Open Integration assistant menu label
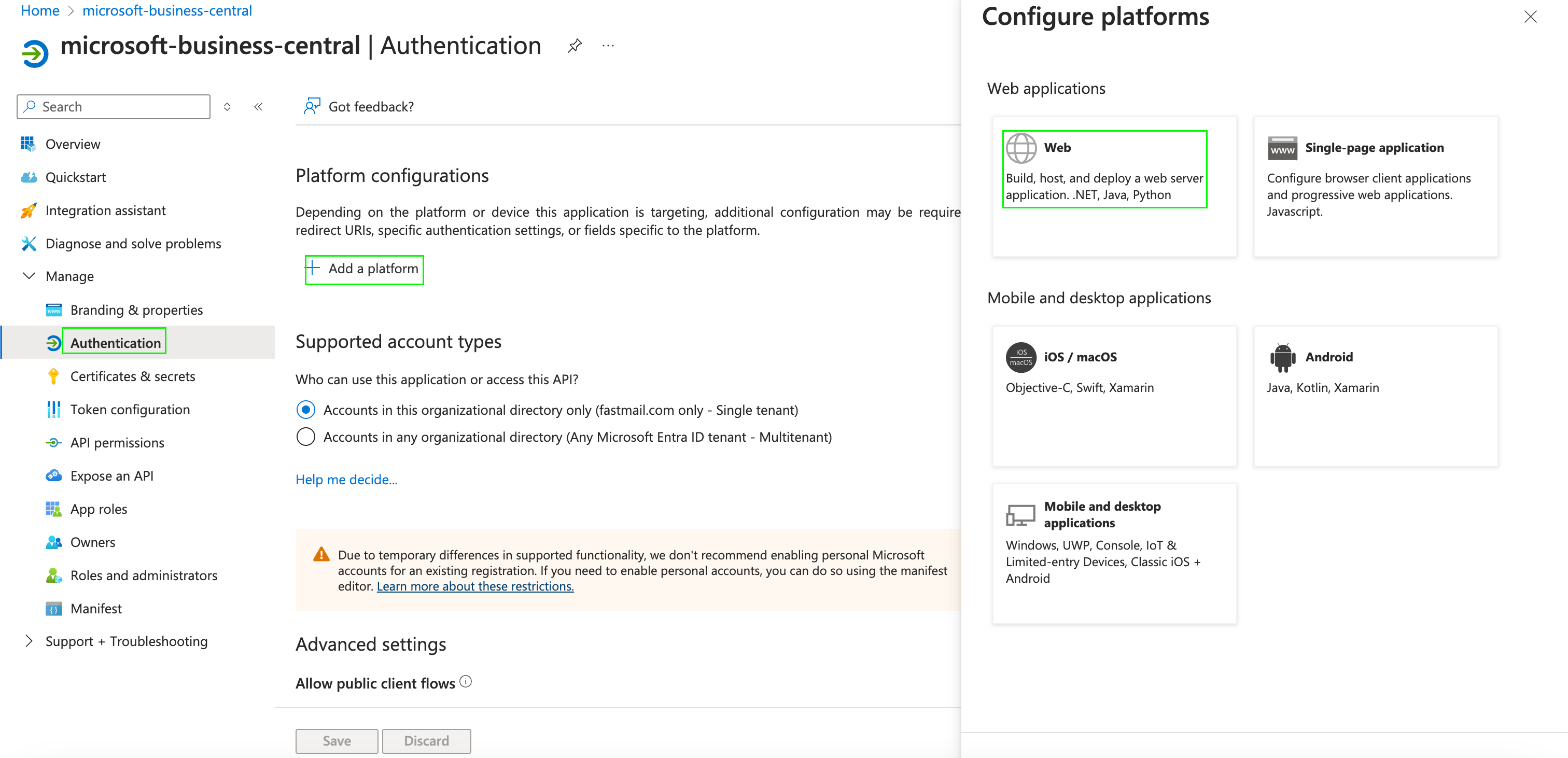 click(x=105, y=210)
